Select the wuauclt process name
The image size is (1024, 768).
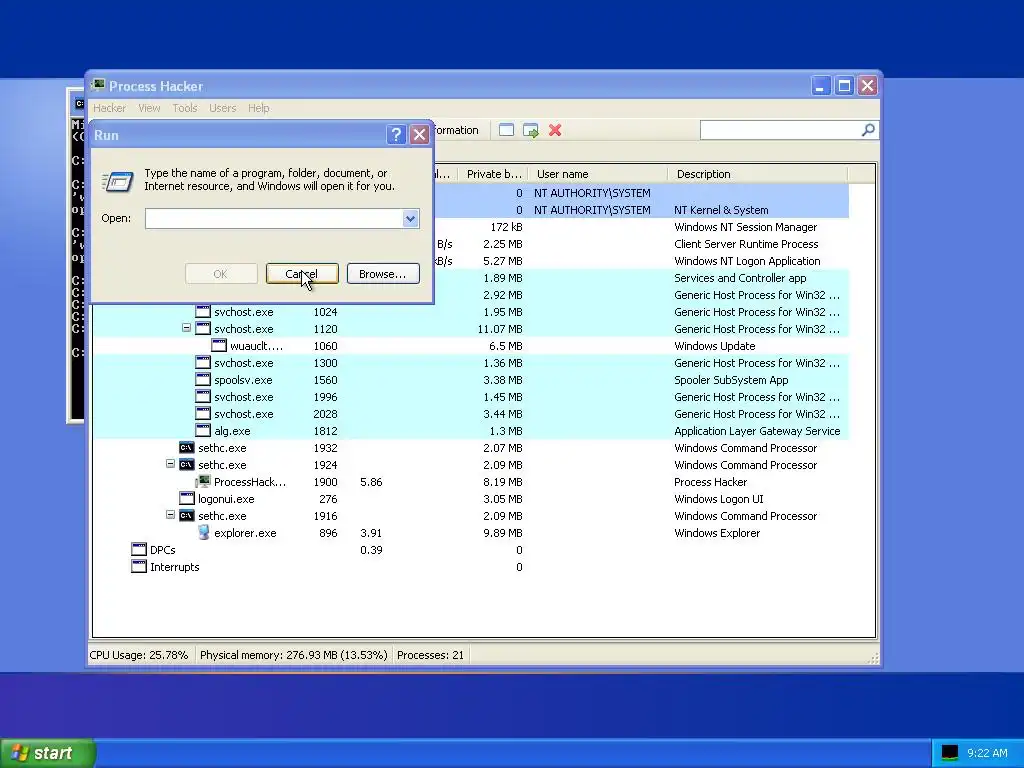click(256, 346)
